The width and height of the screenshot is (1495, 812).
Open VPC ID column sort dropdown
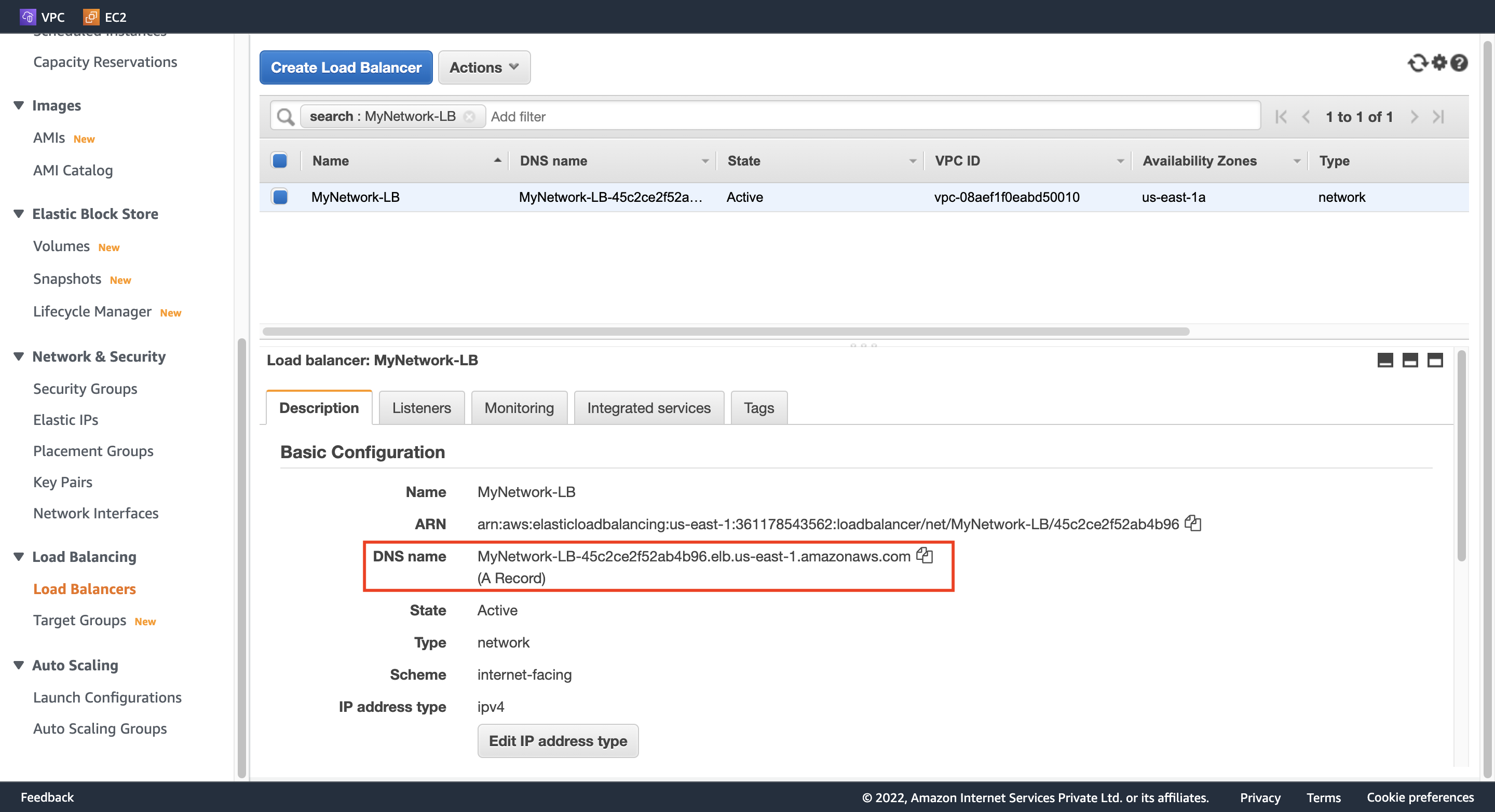click(1121, 161)
